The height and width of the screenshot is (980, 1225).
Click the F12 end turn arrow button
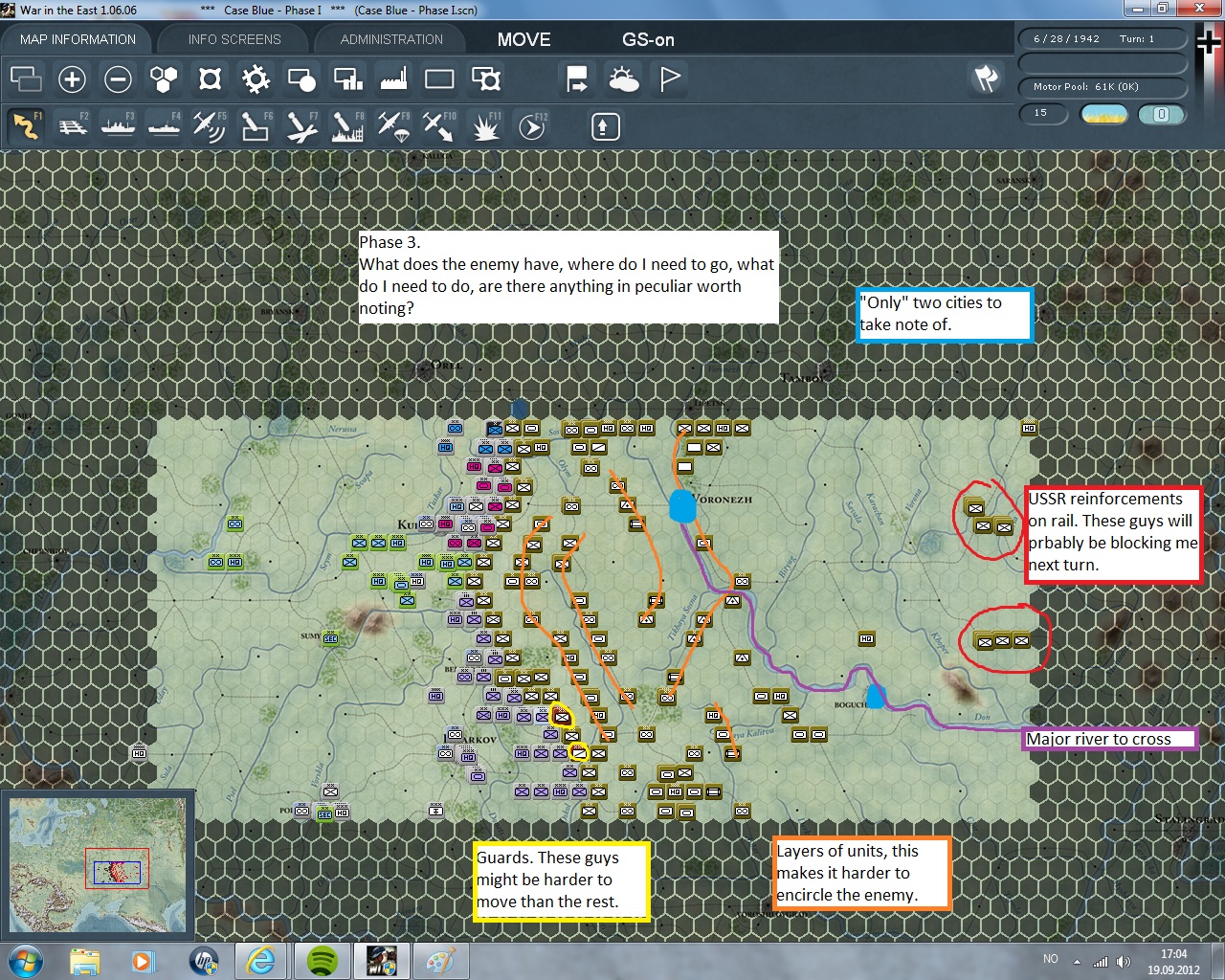coord(532,126)
